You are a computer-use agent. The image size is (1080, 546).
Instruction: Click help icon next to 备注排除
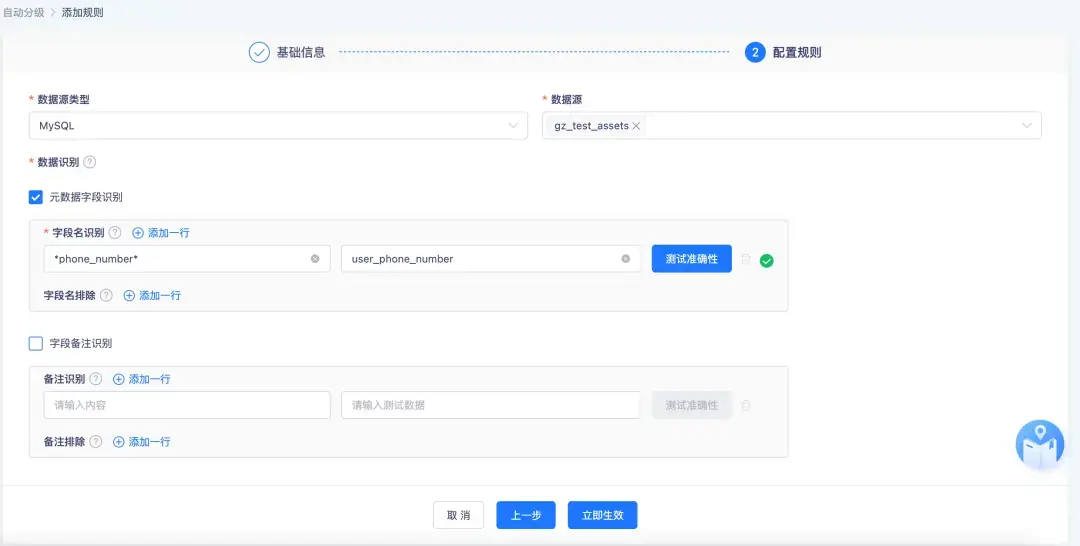click(x=96, y=442)
